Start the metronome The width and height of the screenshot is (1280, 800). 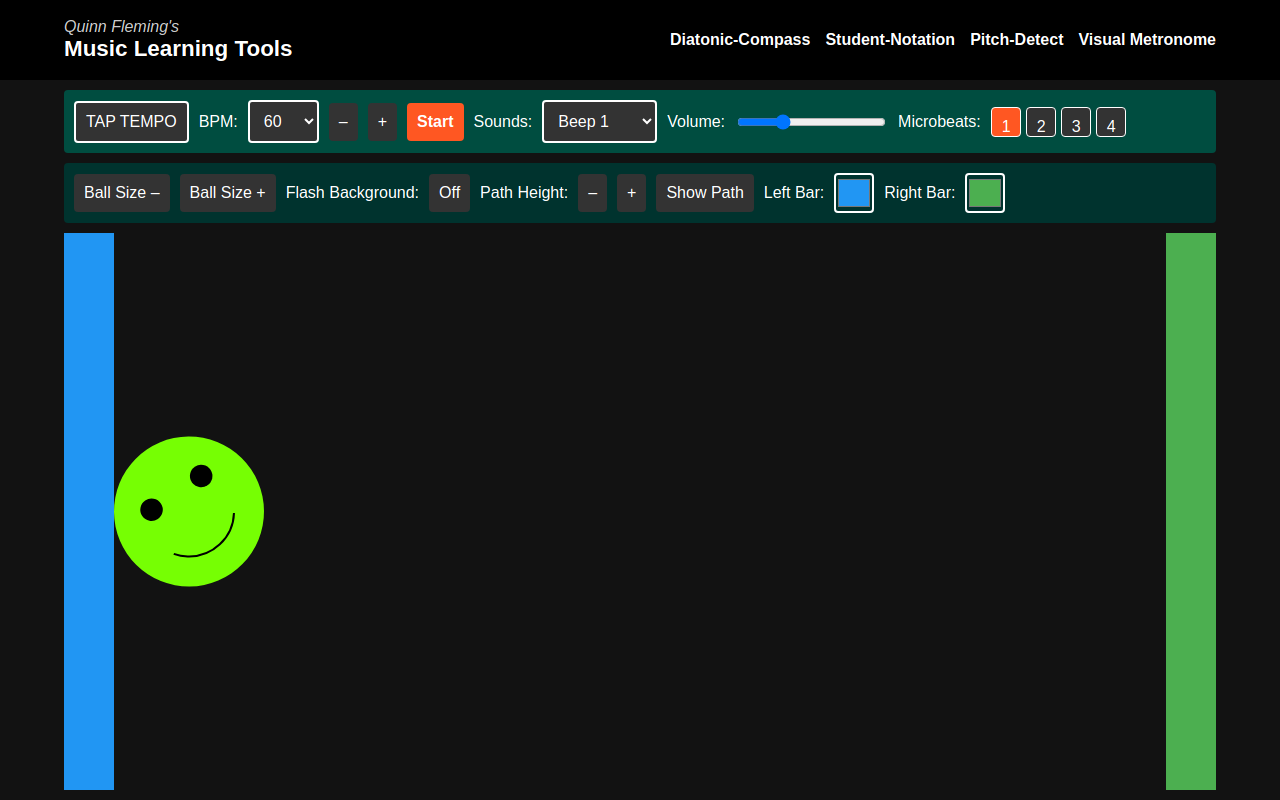coord(435,122)
